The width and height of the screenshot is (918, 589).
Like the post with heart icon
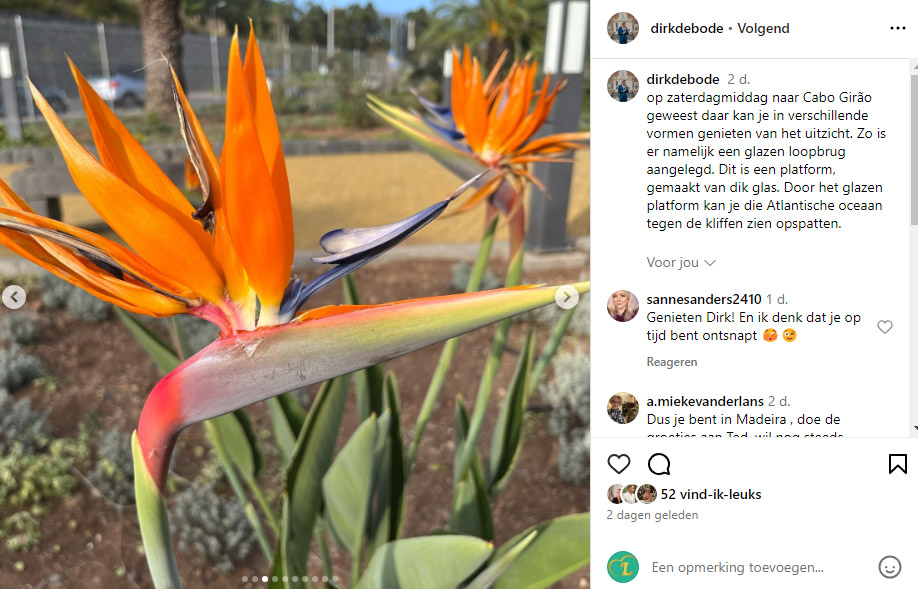[619, 464]
